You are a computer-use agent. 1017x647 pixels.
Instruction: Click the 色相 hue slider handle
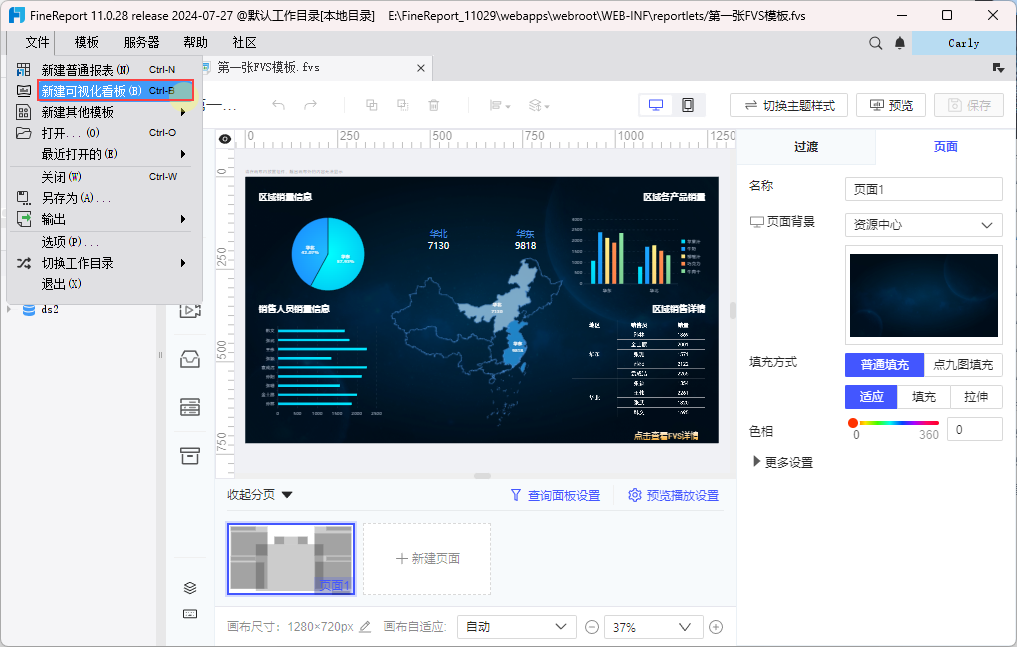coord(853,423)
